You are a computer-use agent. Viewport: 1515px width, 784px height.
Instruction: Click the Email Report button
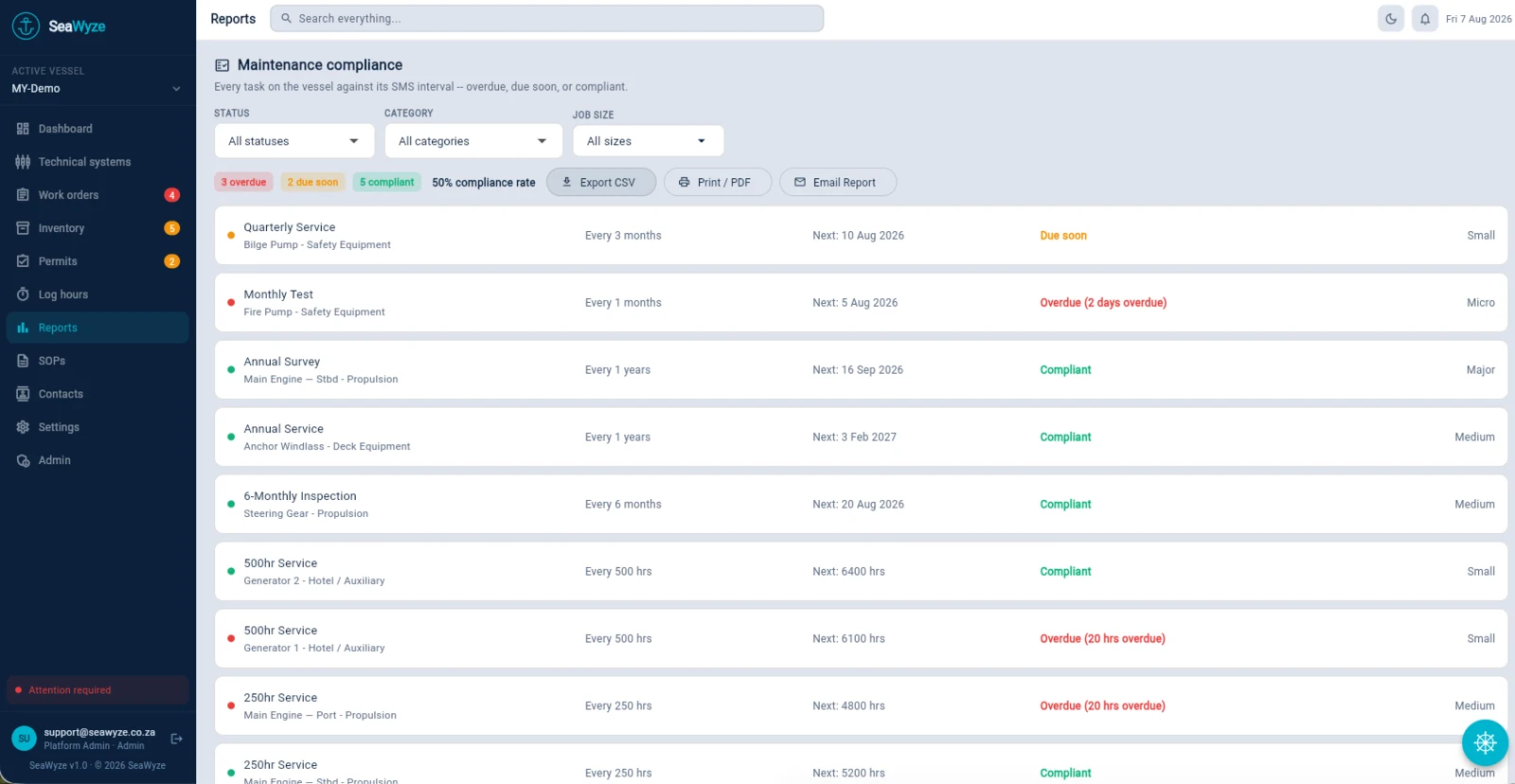838,183
